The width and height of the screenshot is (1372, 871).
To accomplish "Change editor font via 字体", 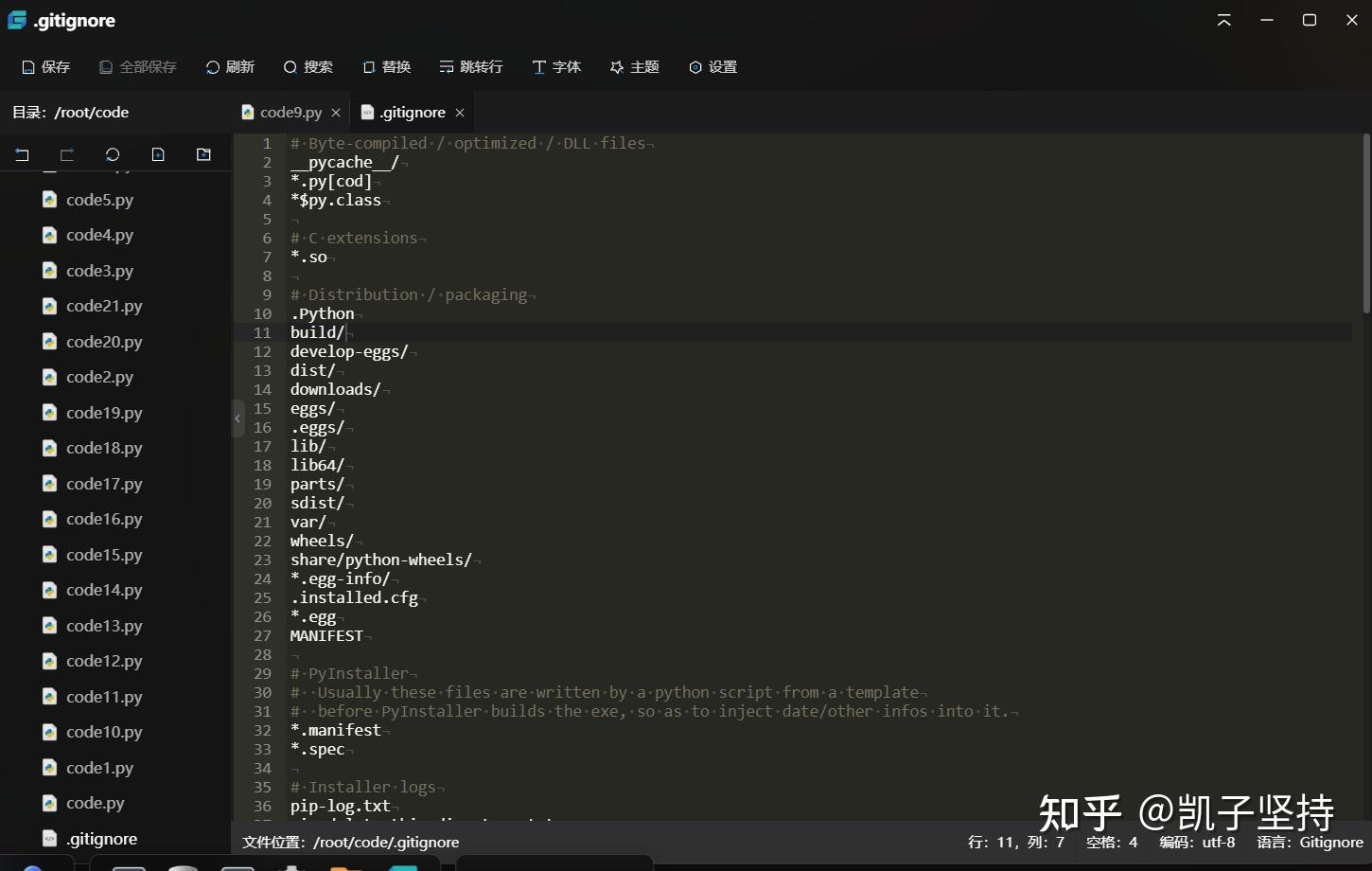I will [556, 66].
